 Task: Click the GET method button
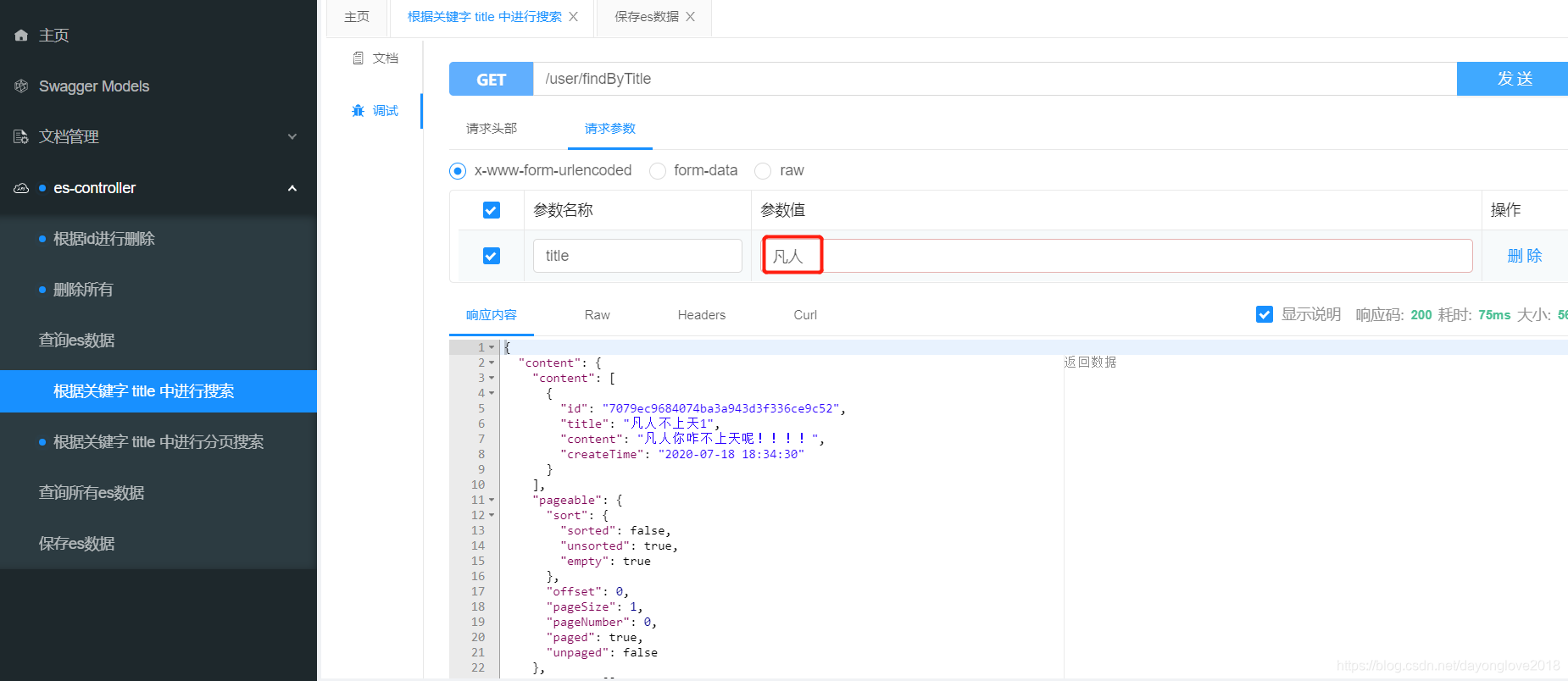[x=492, y=79]
